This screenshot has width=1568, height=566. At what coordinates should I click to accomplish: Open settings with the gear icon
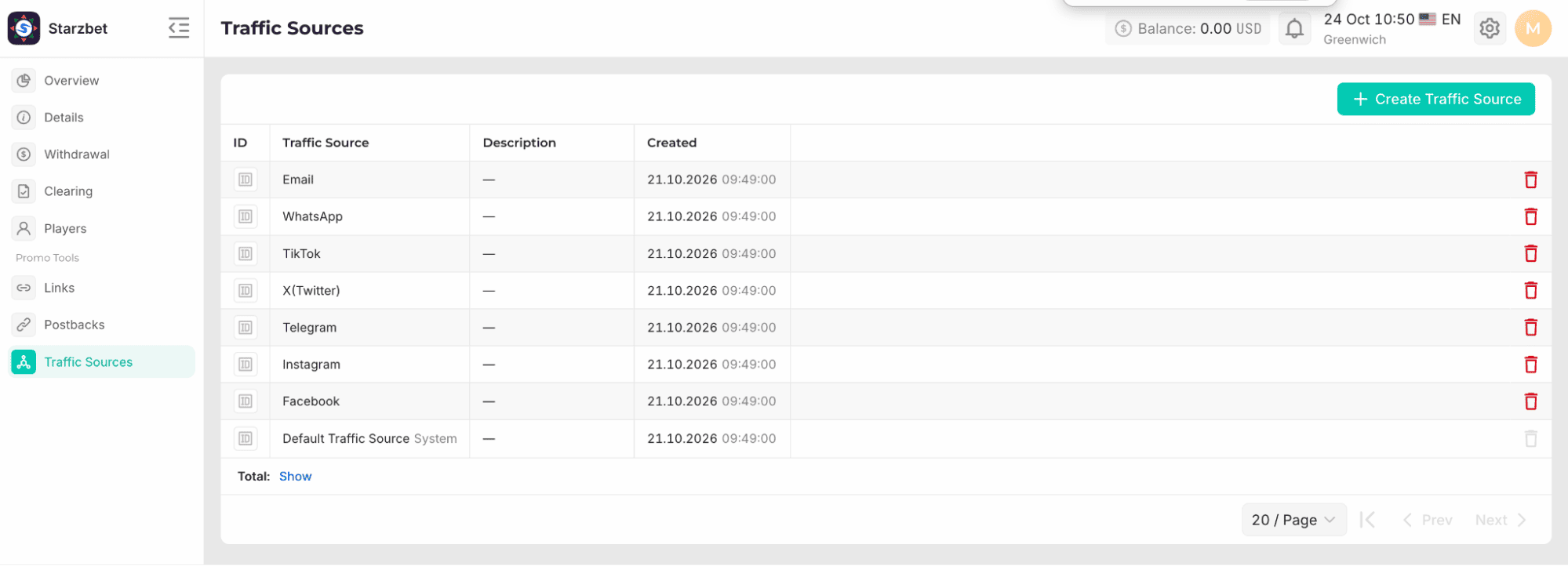pos(1489,29)
